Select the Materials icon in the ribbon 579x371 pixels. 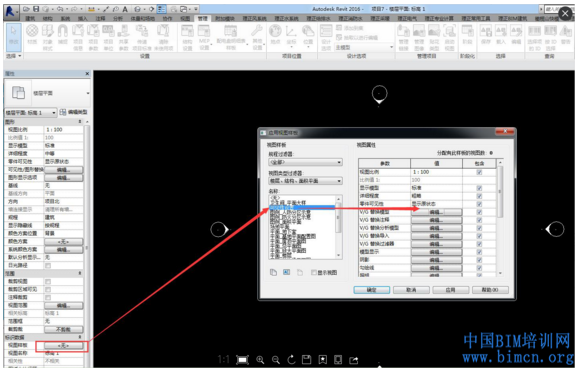(32, 34)
